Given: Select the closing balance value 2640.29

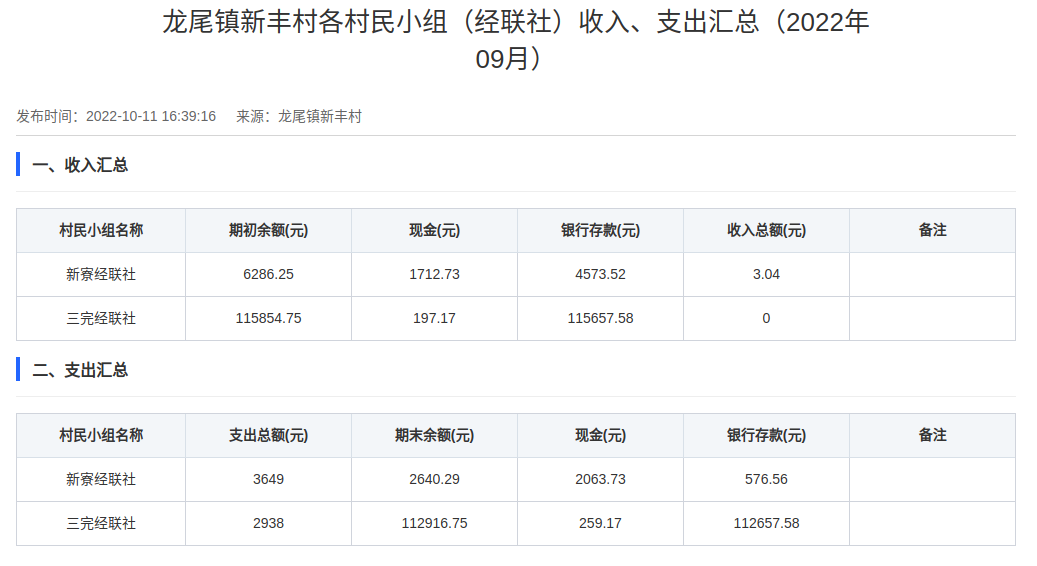Looking at the screenshot, I should tap(435, 479).
